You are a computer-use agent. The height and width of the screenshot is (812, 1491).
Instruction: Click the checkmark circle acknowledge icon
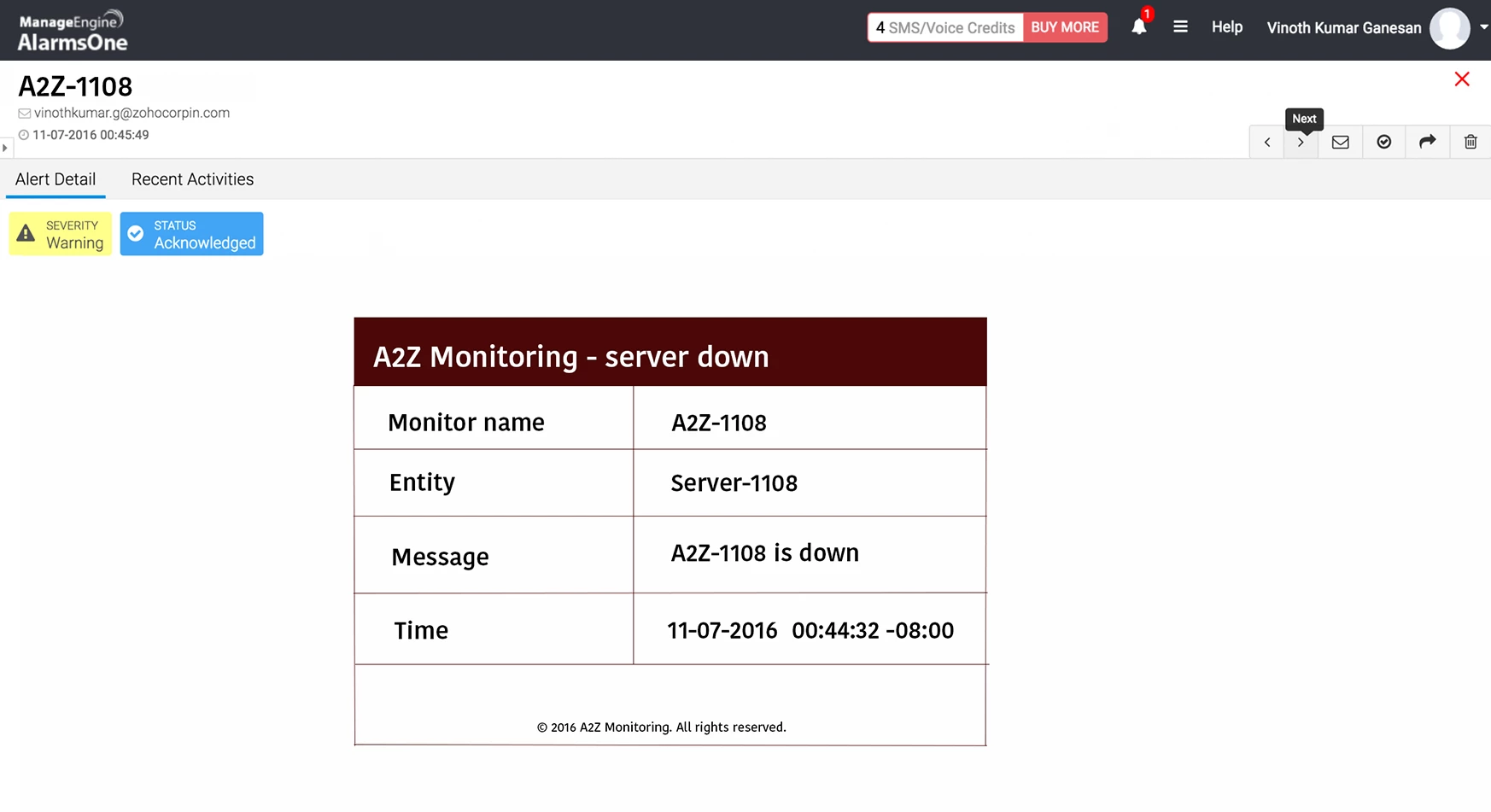[1383, 143]
